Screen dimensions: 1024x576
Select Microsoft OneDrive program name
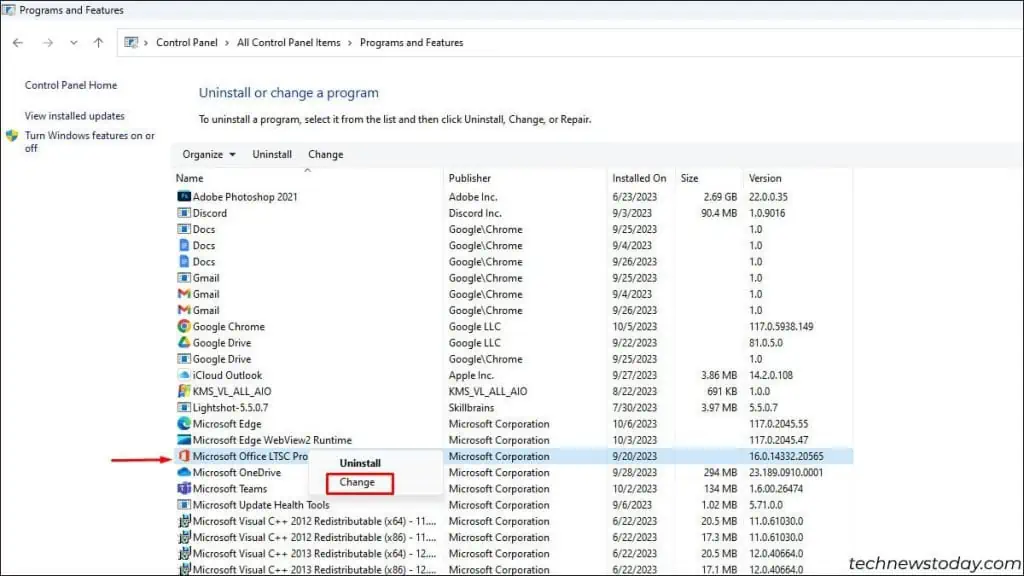pos(236,472)
